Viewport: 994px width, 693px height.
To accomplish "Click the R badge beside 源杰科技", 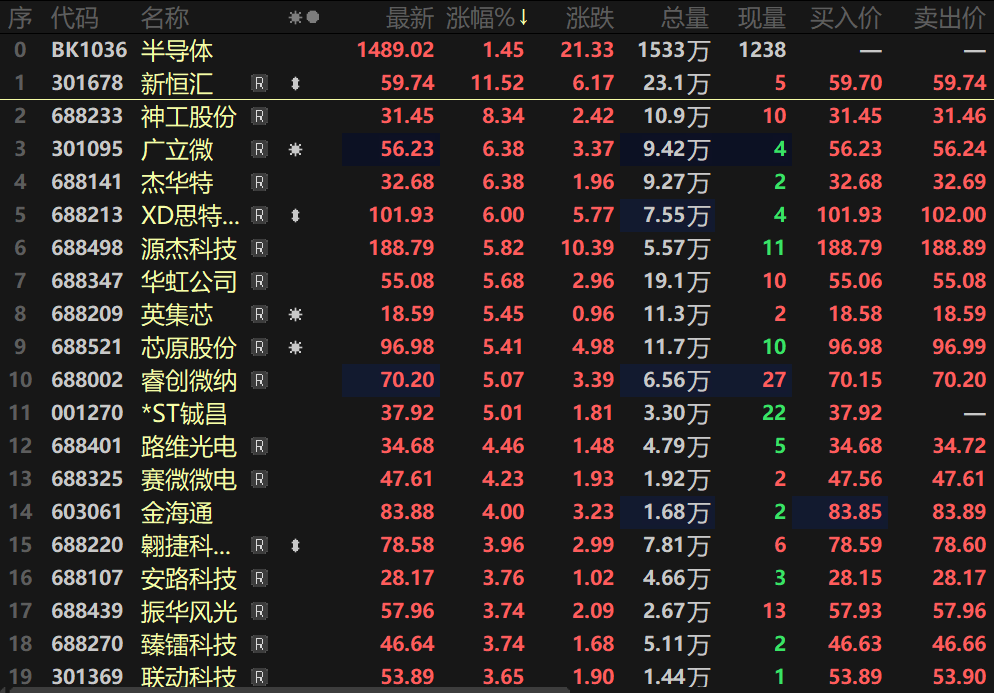I will pyautogui.click(x=259, y=248).
